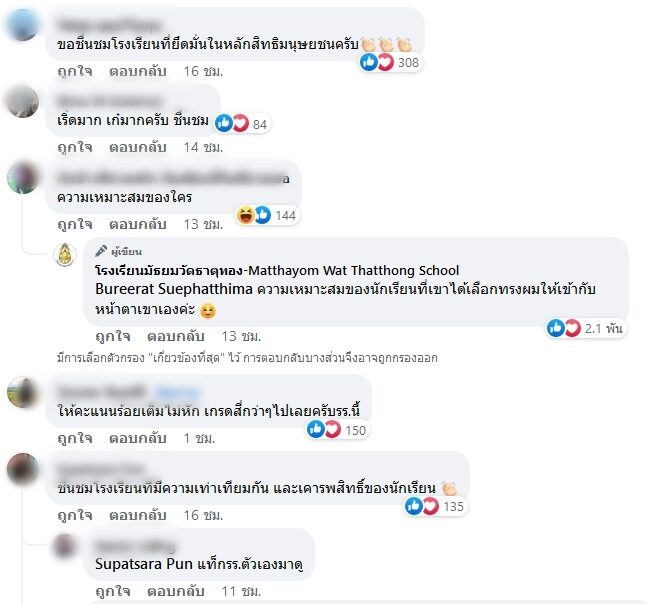Open the tagged Supatsara Pun profile
Image resolution: width=655 pixels, height=604 pixels.
[x=144, y=564]
